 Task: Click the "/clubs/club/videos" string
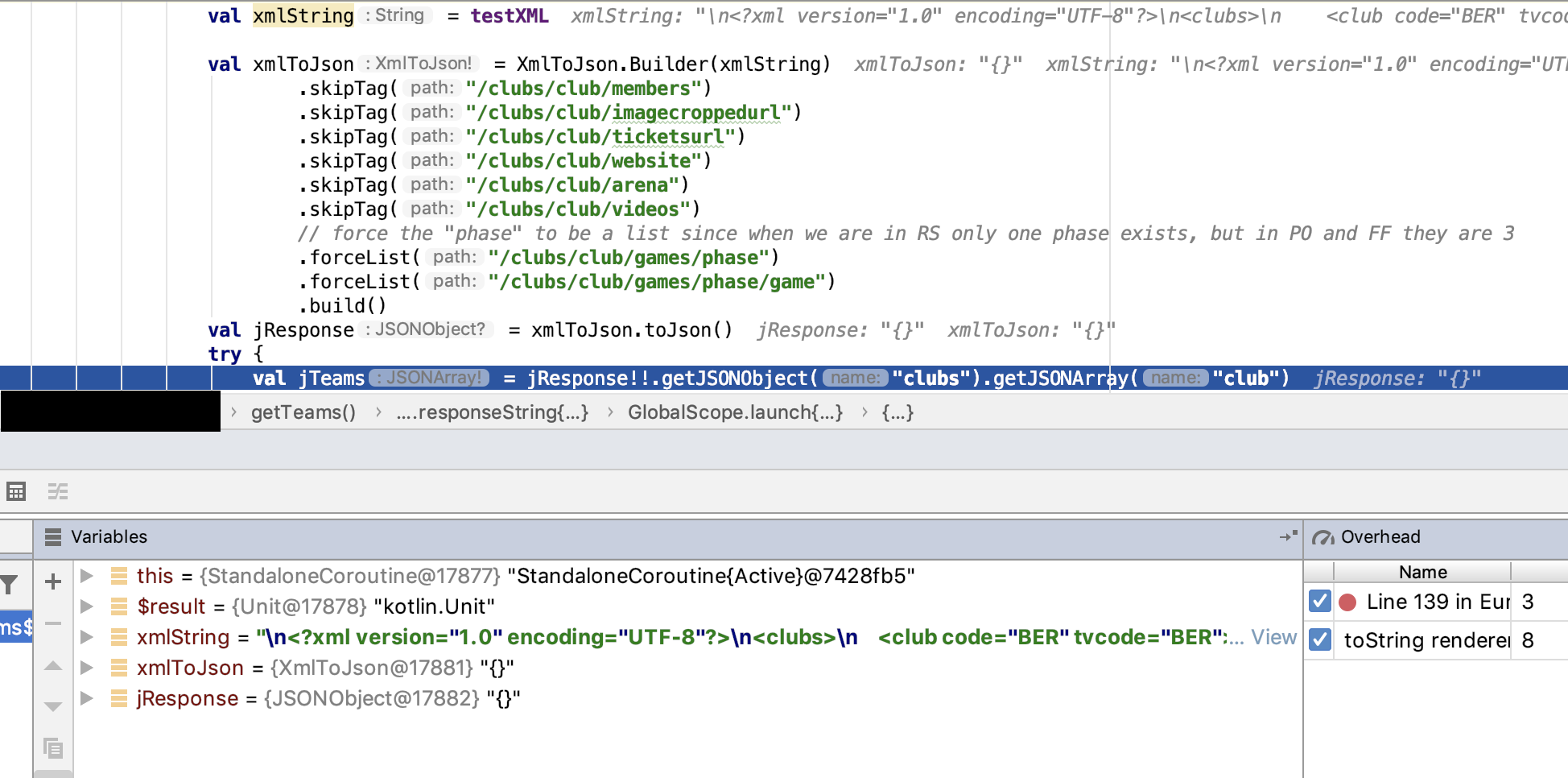coord(578,209)
